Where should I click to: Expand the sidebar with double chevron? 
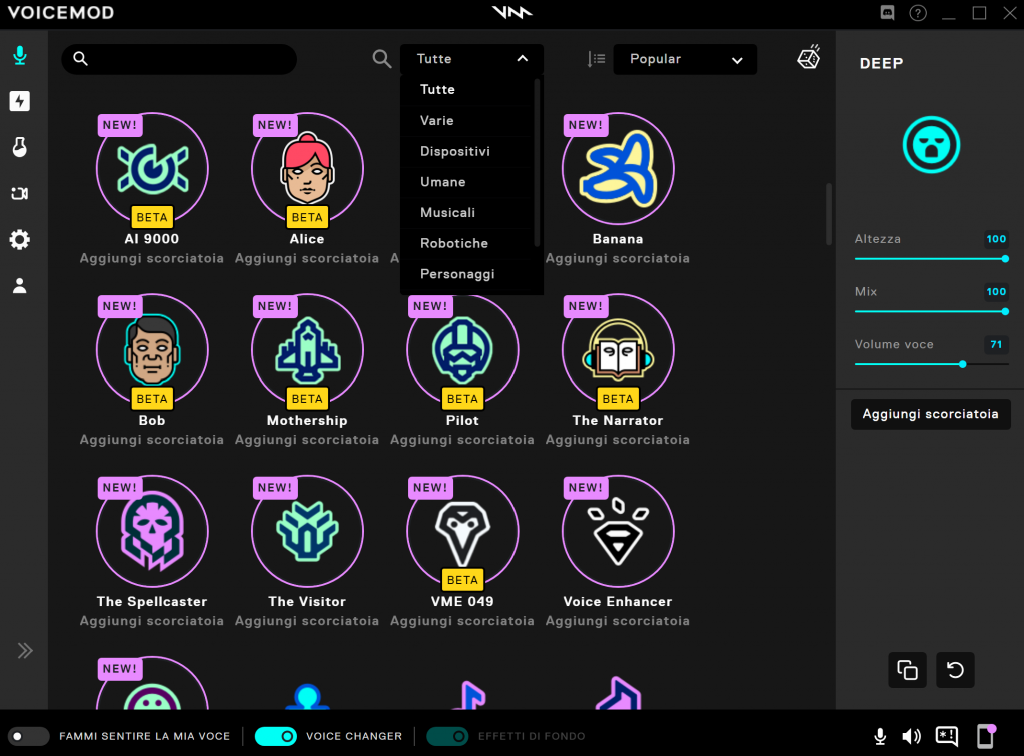pyautogui.click(x=25, y=650)
